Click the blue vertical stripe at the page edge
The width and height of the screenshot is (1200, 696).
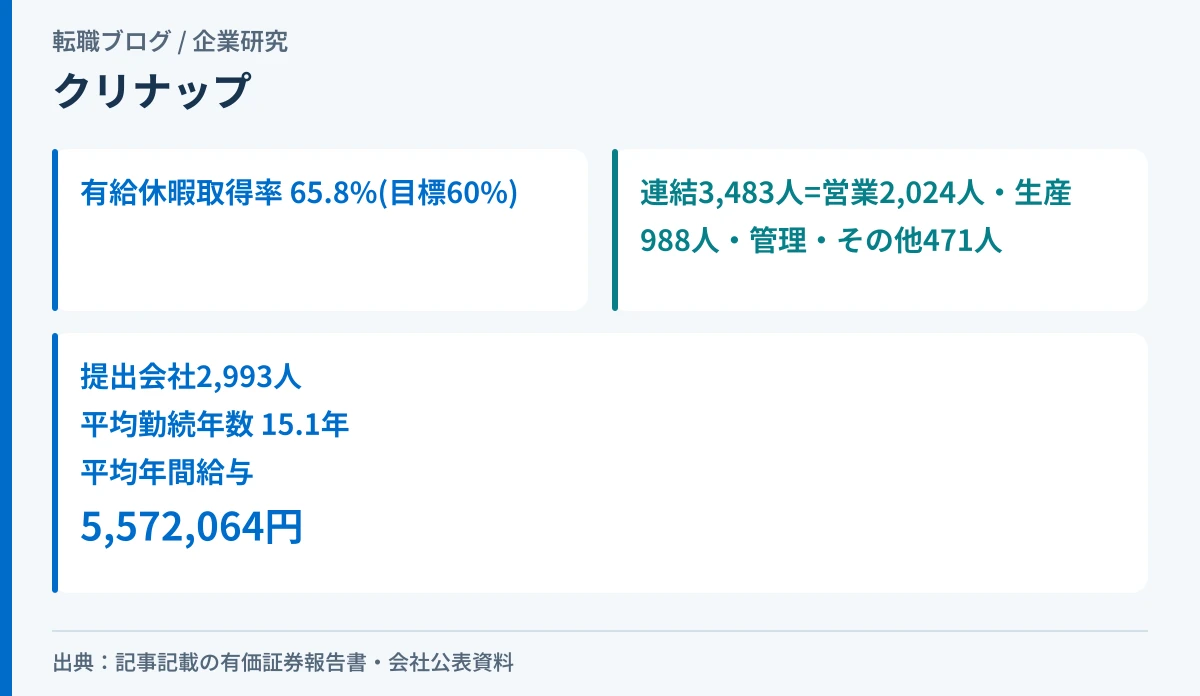click(x=5, y=348)
